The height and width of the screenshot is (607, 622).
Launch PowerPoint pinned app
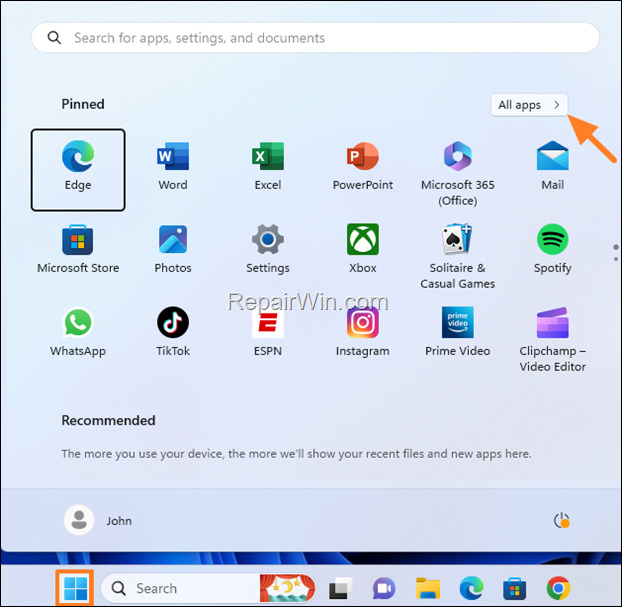coord(363,167)
